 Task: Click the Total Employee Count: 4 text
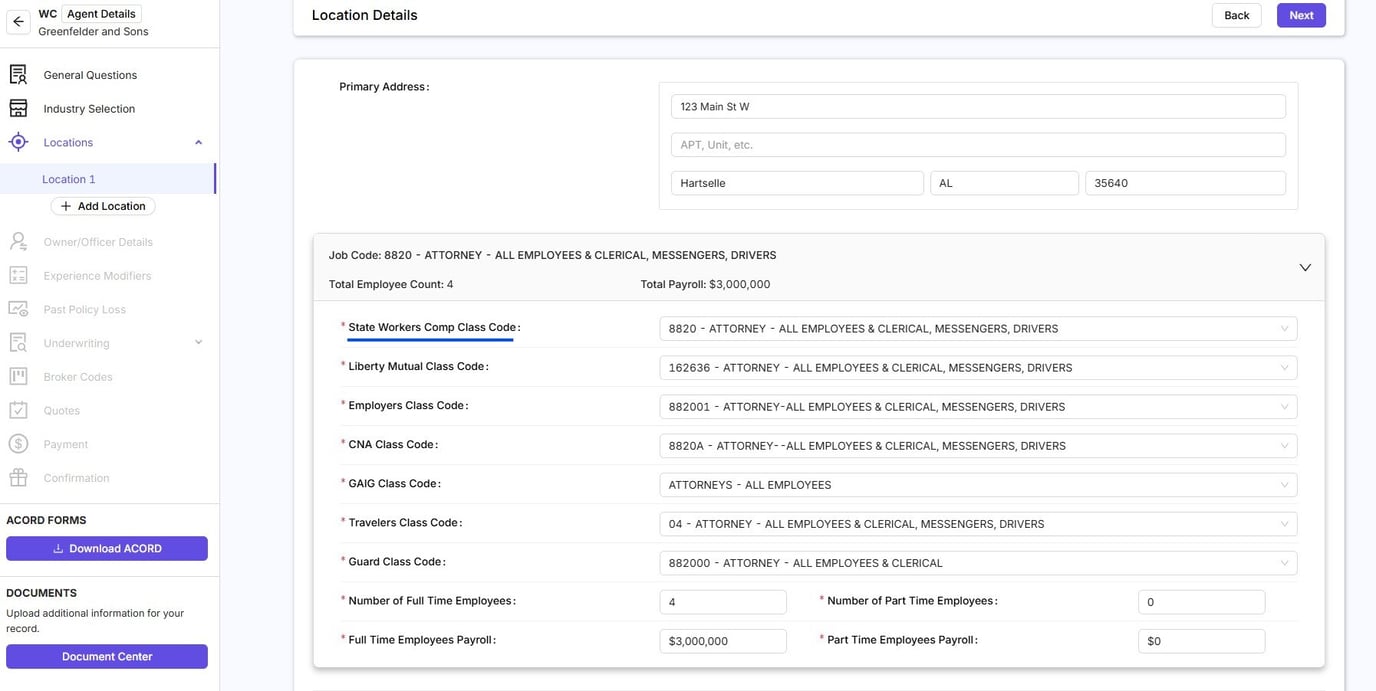click(391, 284)
